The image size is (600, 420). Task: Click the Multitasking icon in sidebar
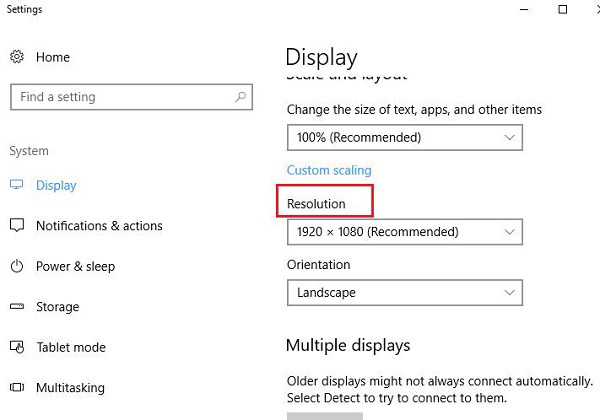[x=17, y=388]
